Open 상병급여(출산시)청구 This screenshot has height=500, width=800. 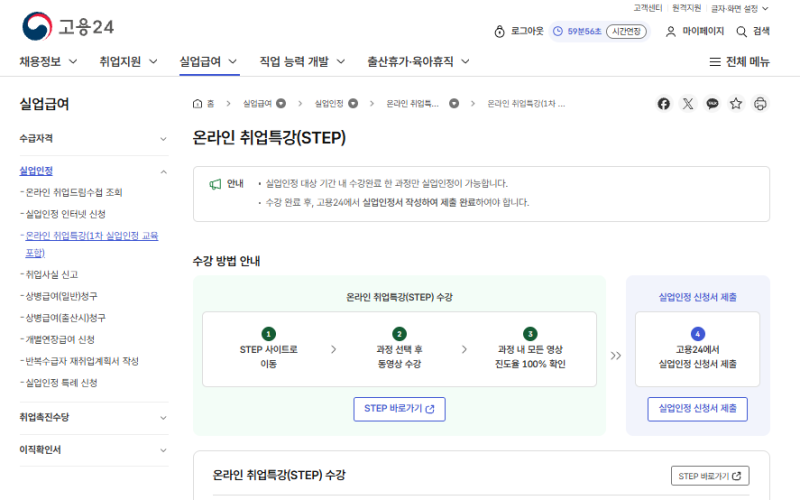coord(65,318)
